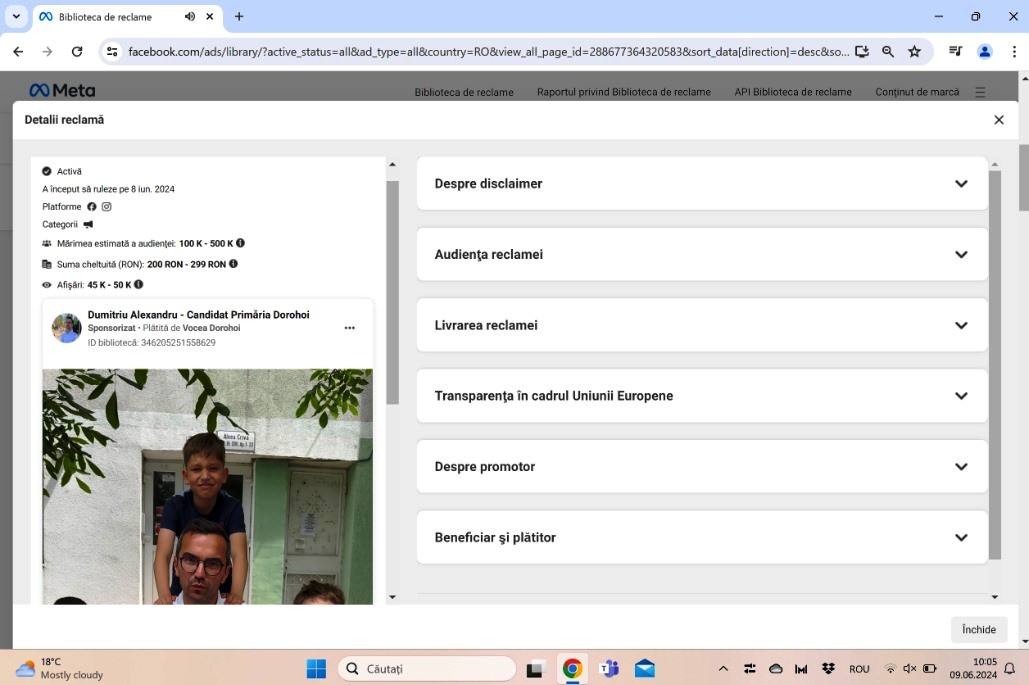Click the info icon beside audience size
This screenshot has width=1029, height=685.
[x=240, y=243]
